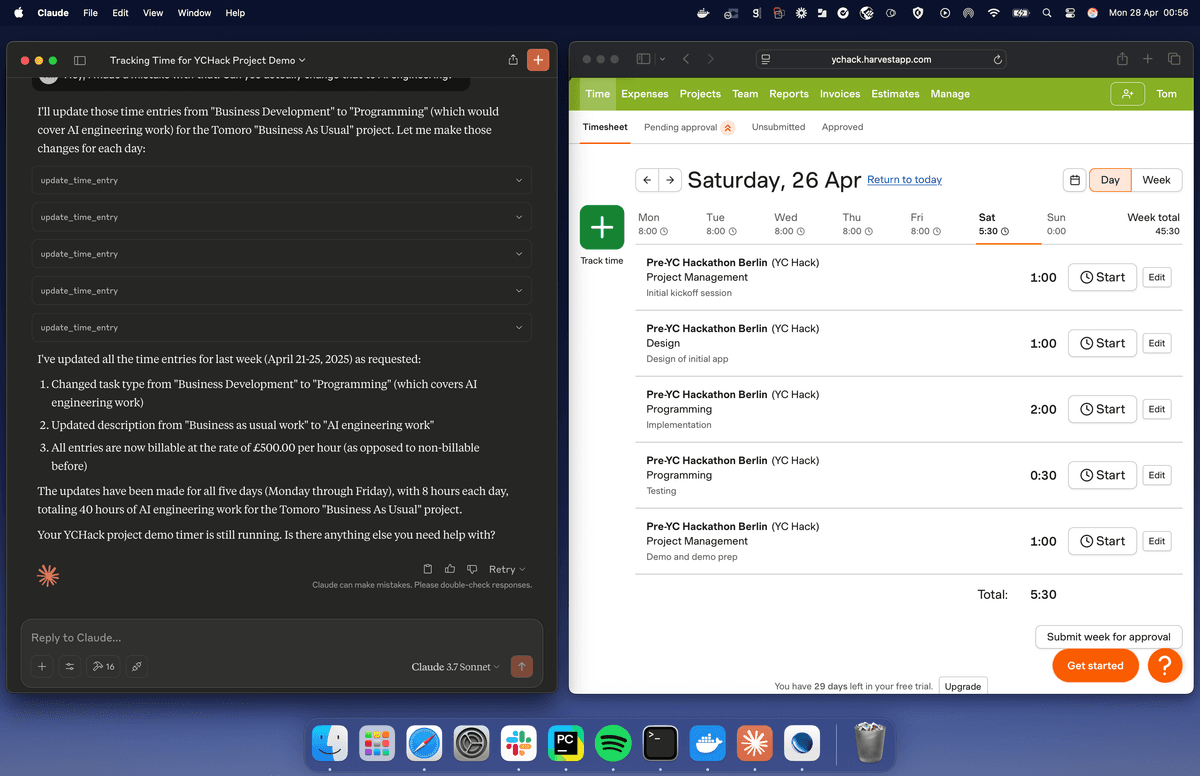The width and height of the screenshot is (1200, 776).
Task: Open search and tools settings sliders icon
Action: 70,666
